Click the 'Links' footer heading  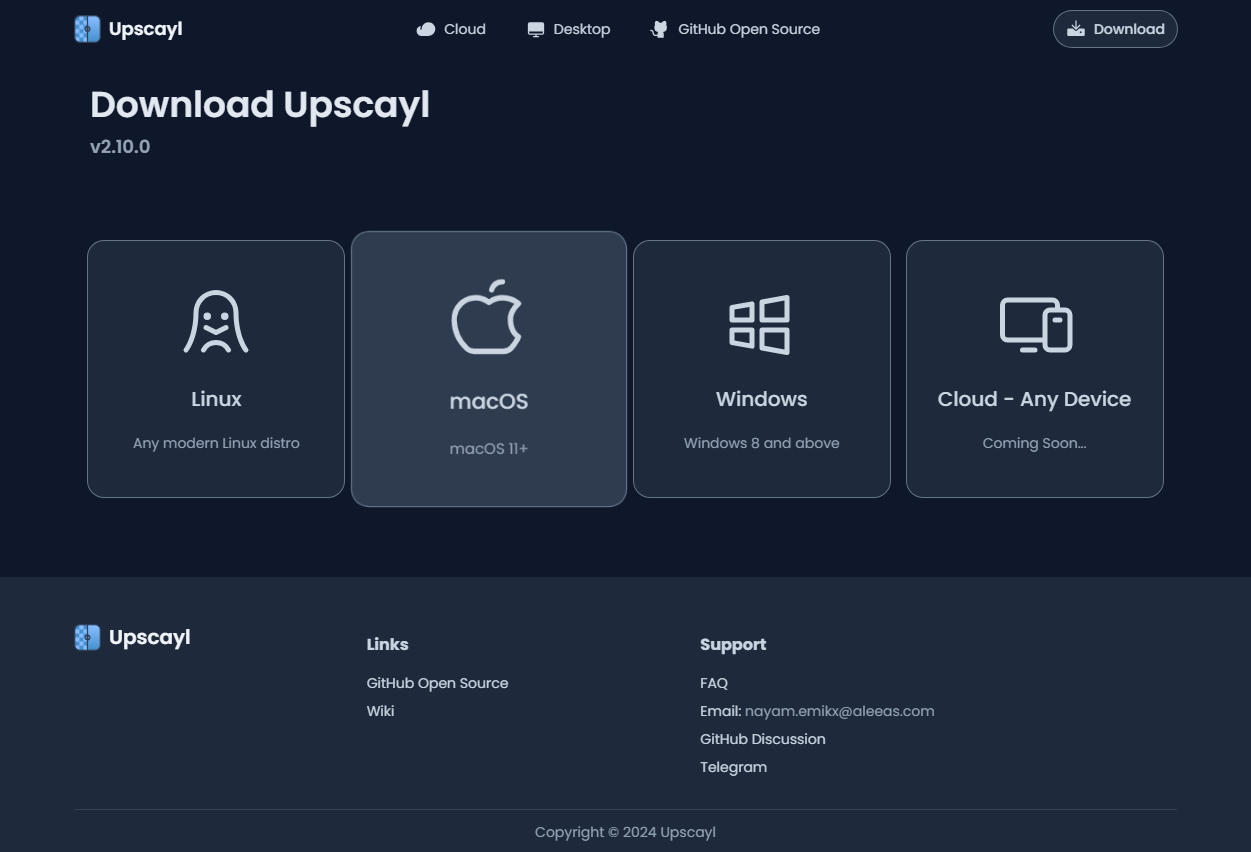(x=387, y=644)
